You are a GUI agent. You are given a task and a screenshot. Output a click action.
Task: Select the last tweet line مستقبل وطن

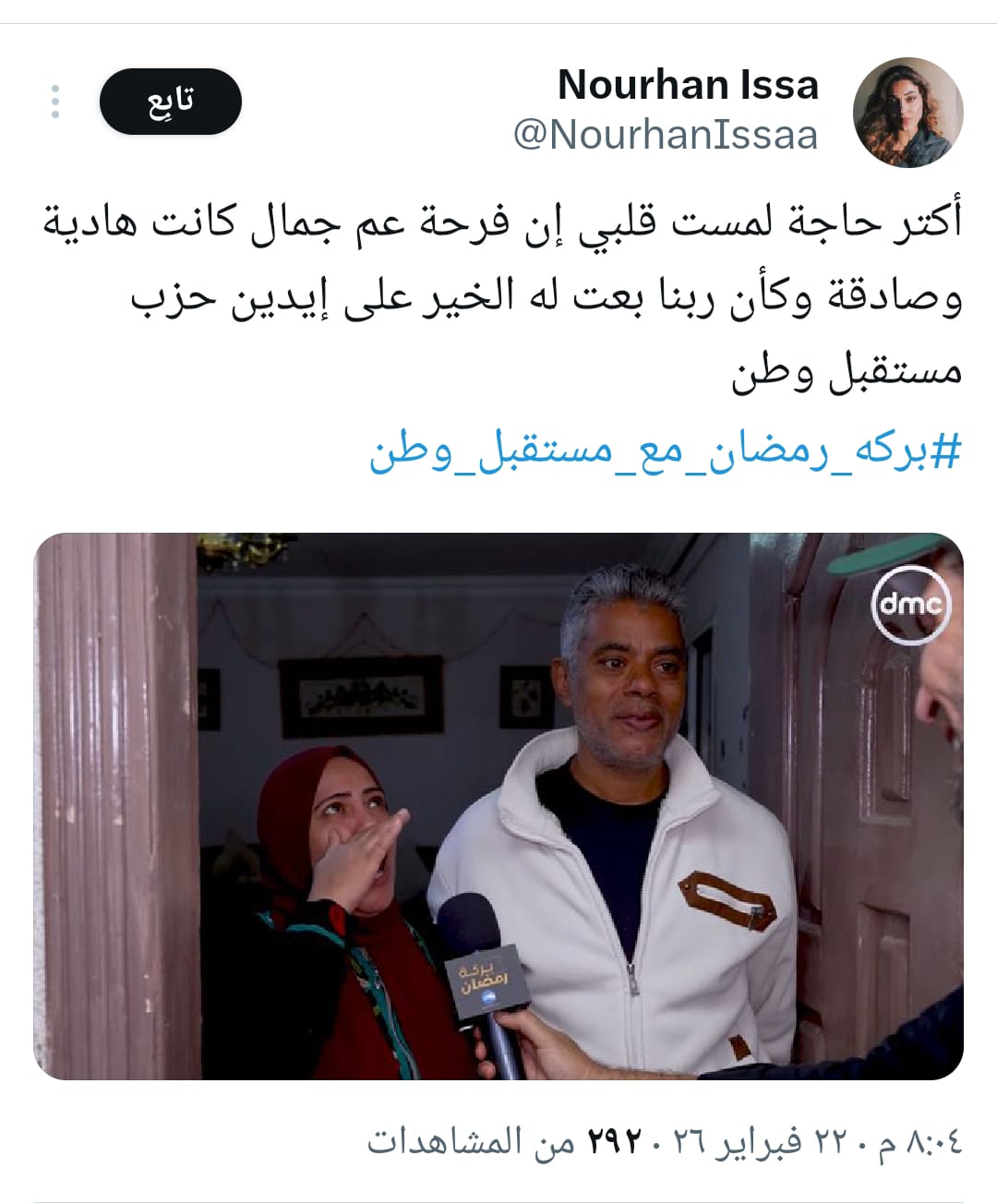847,373
